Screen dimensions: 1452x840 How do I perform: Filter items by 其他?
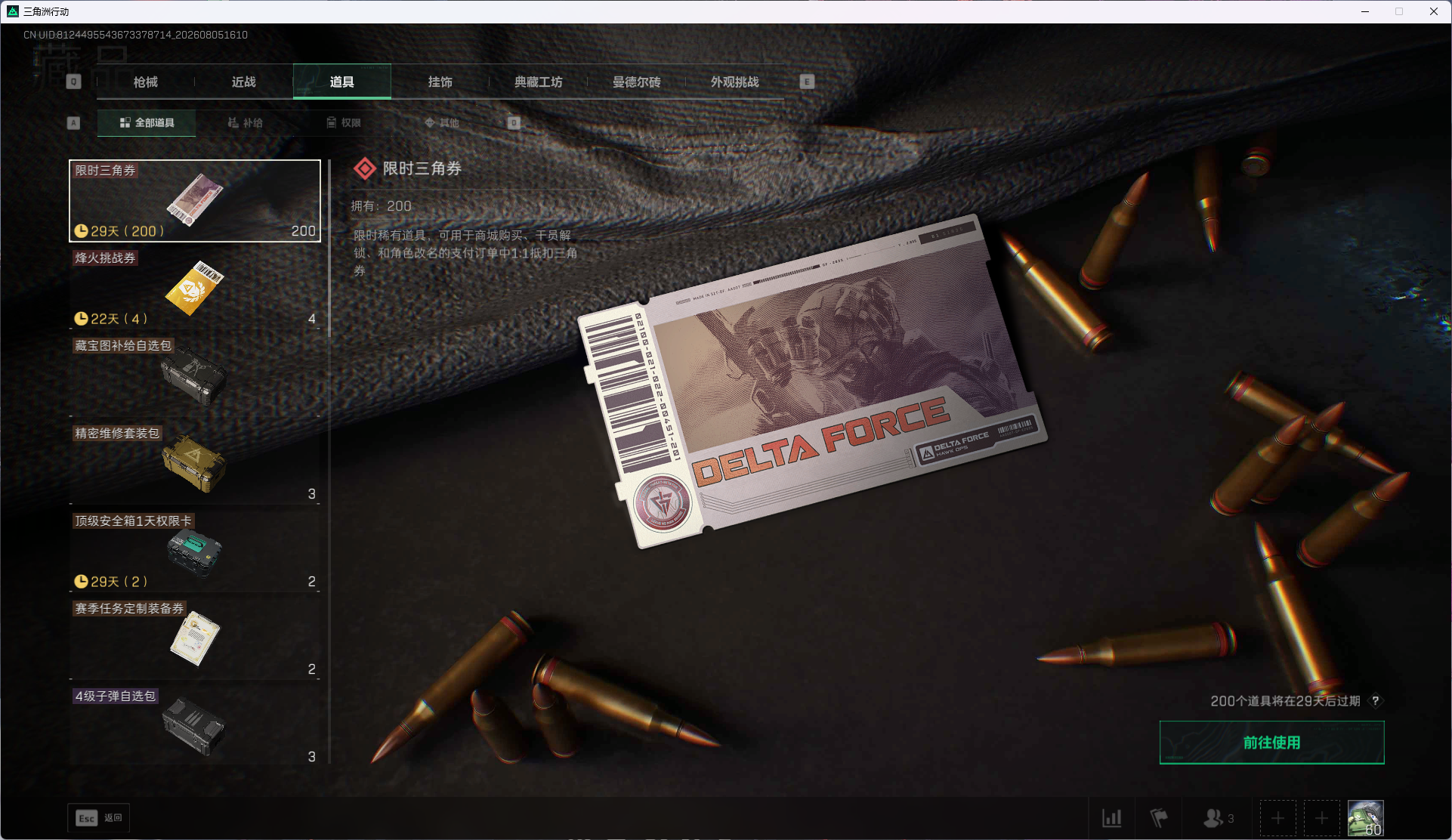tap(442, 122)
